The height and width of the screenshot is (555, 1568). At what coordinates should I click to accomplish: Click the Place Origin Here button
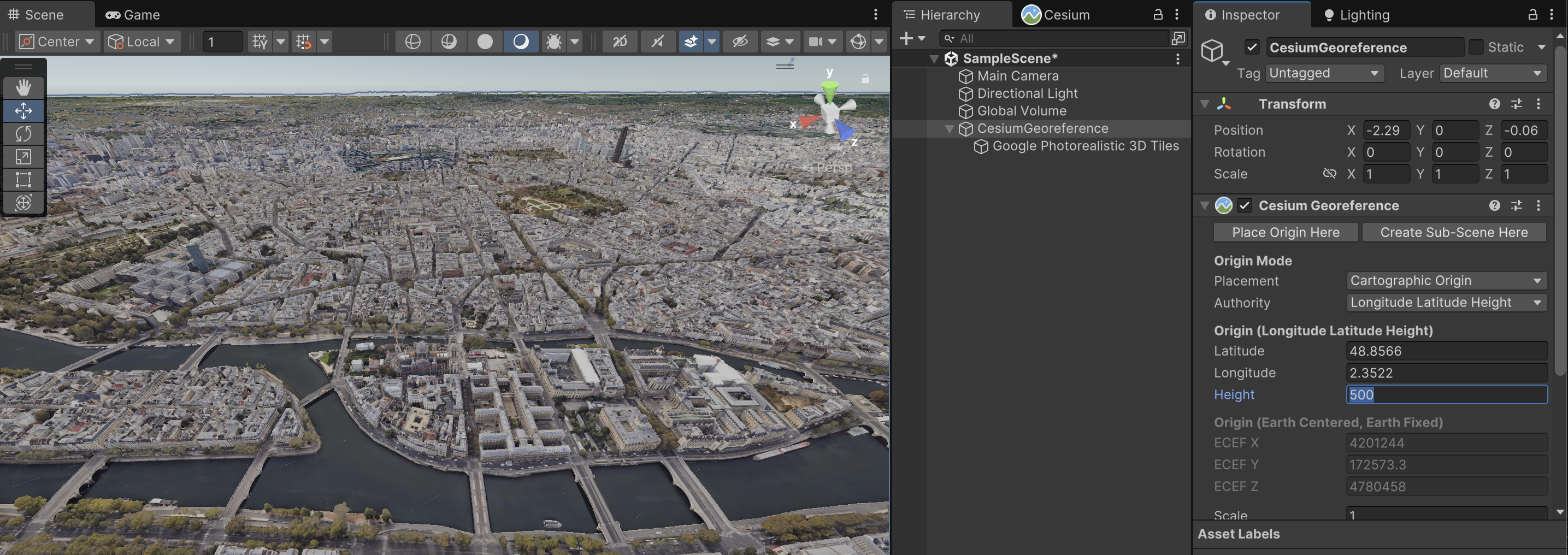[x=1286, y=233]
